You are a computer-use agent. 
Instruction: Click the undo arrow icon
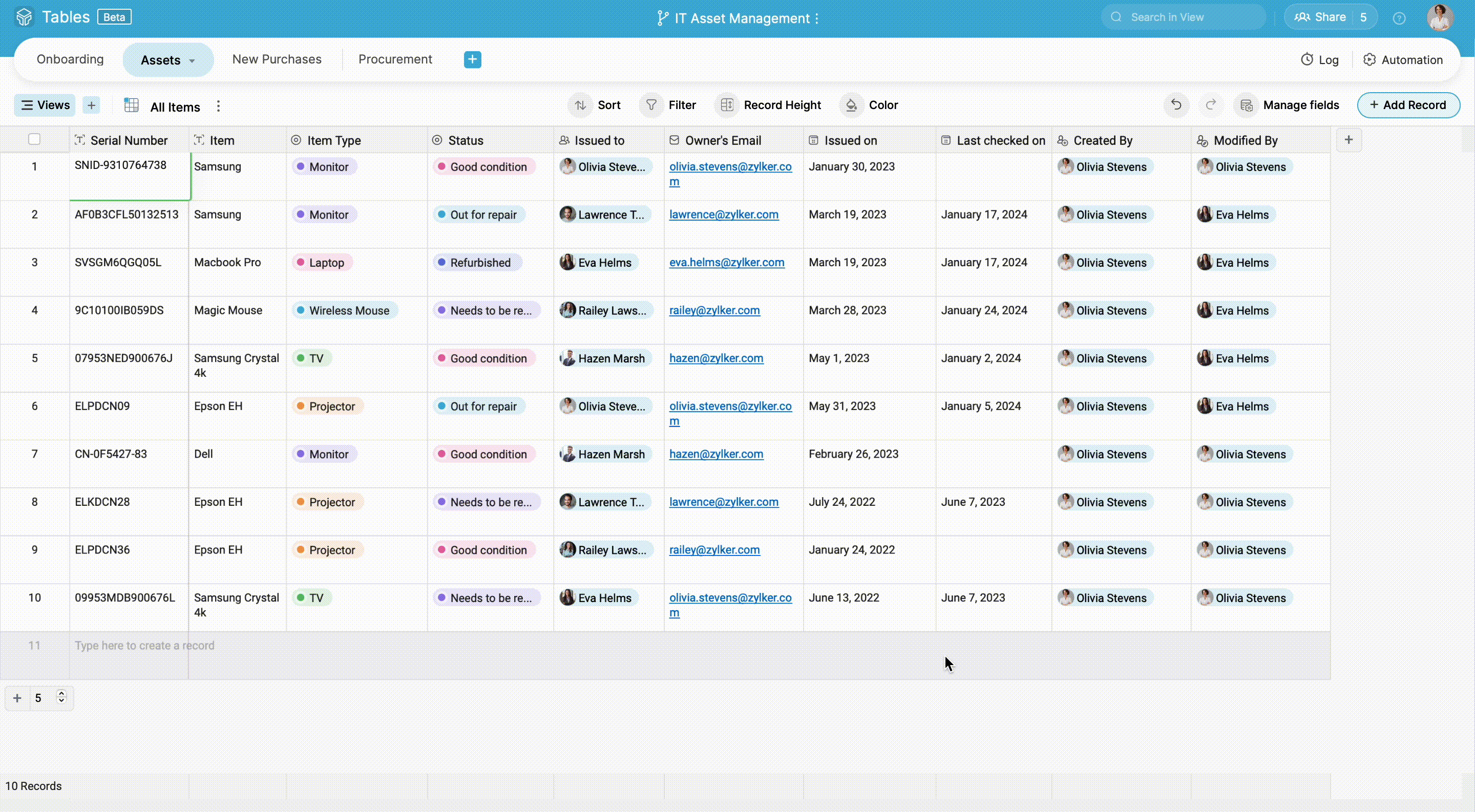point(1176,105)
